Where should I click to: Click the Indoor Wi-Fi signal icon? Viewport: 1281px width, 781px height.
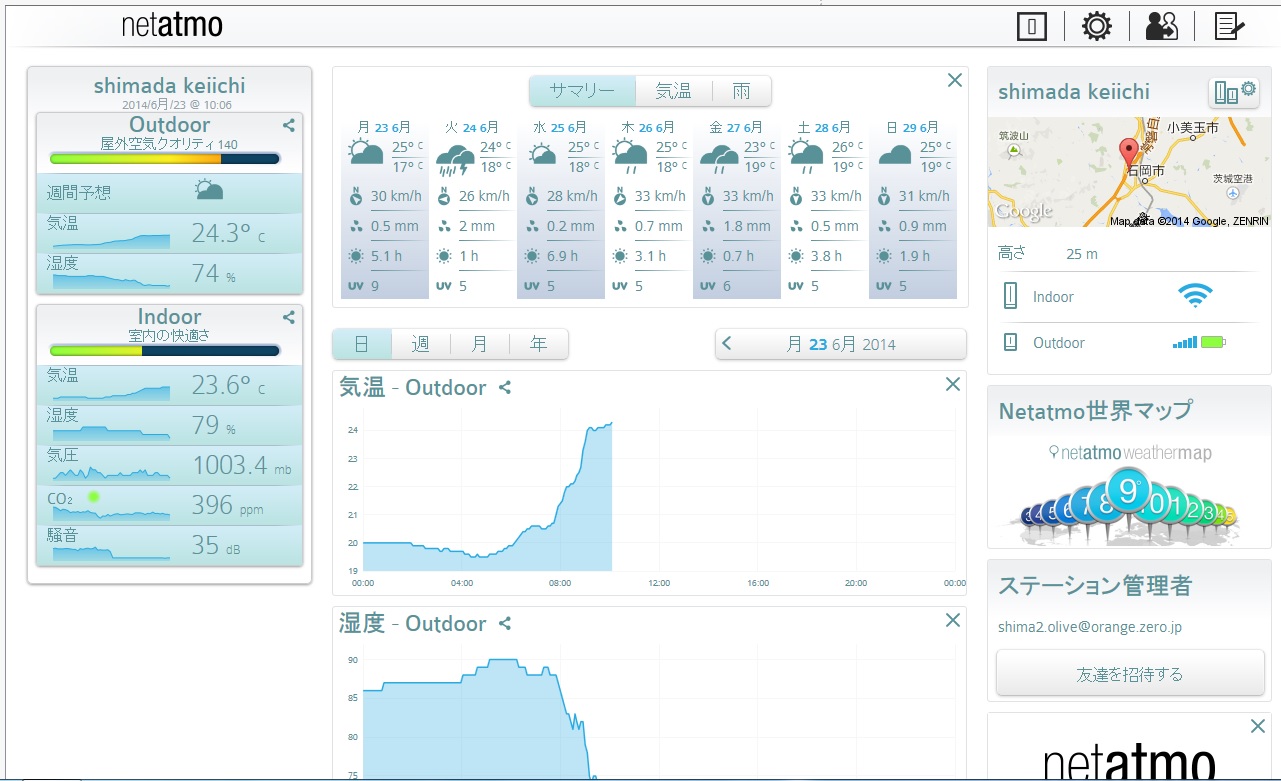pos(1195,296)
